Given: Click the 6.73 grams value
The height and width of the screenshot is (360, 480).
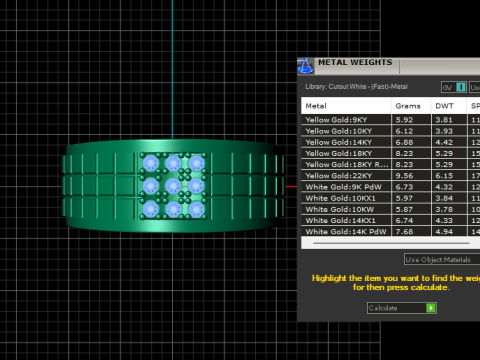Looking at the screenshot, I should click(x=404, y=187).
